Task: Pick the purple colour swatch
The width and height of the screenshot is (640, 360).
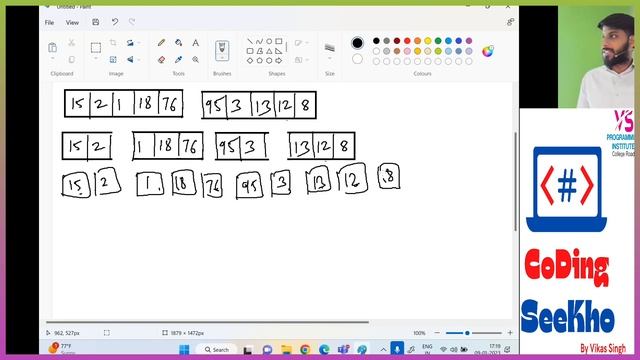Action: 469,41
